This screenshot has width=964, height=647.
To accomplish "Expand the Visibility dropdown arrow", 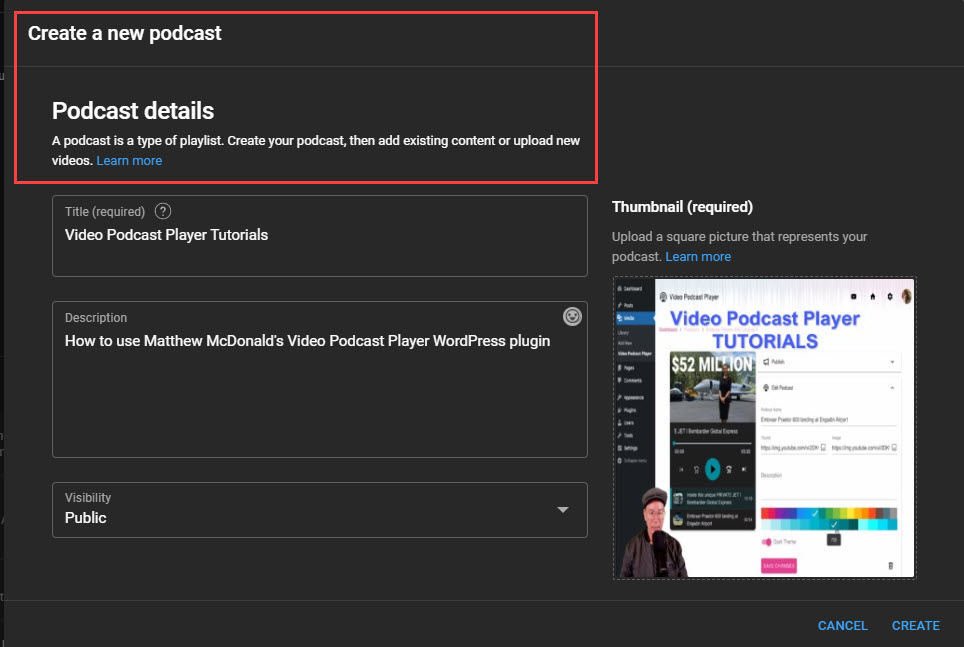I will pyautogui.click(x=563, y=510).
